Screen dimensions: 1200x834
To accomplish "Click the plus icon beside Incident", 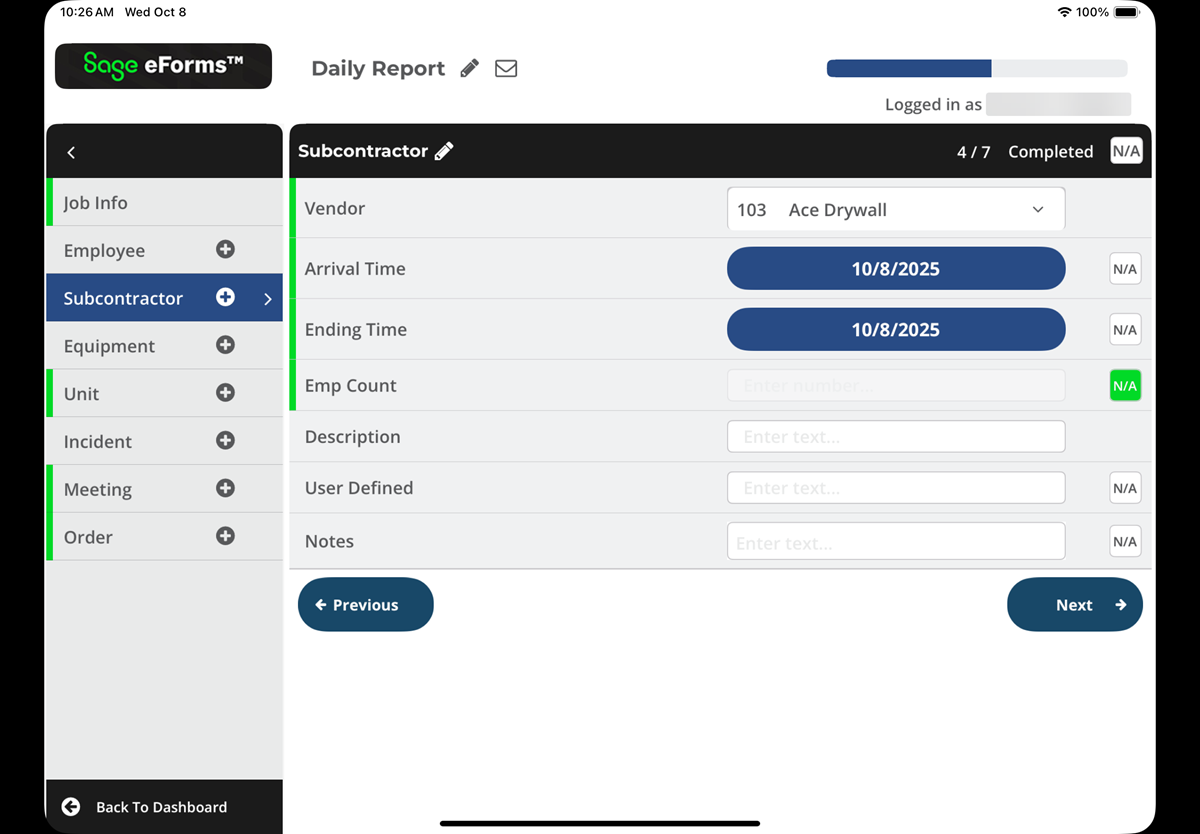I will coord(225,441).
